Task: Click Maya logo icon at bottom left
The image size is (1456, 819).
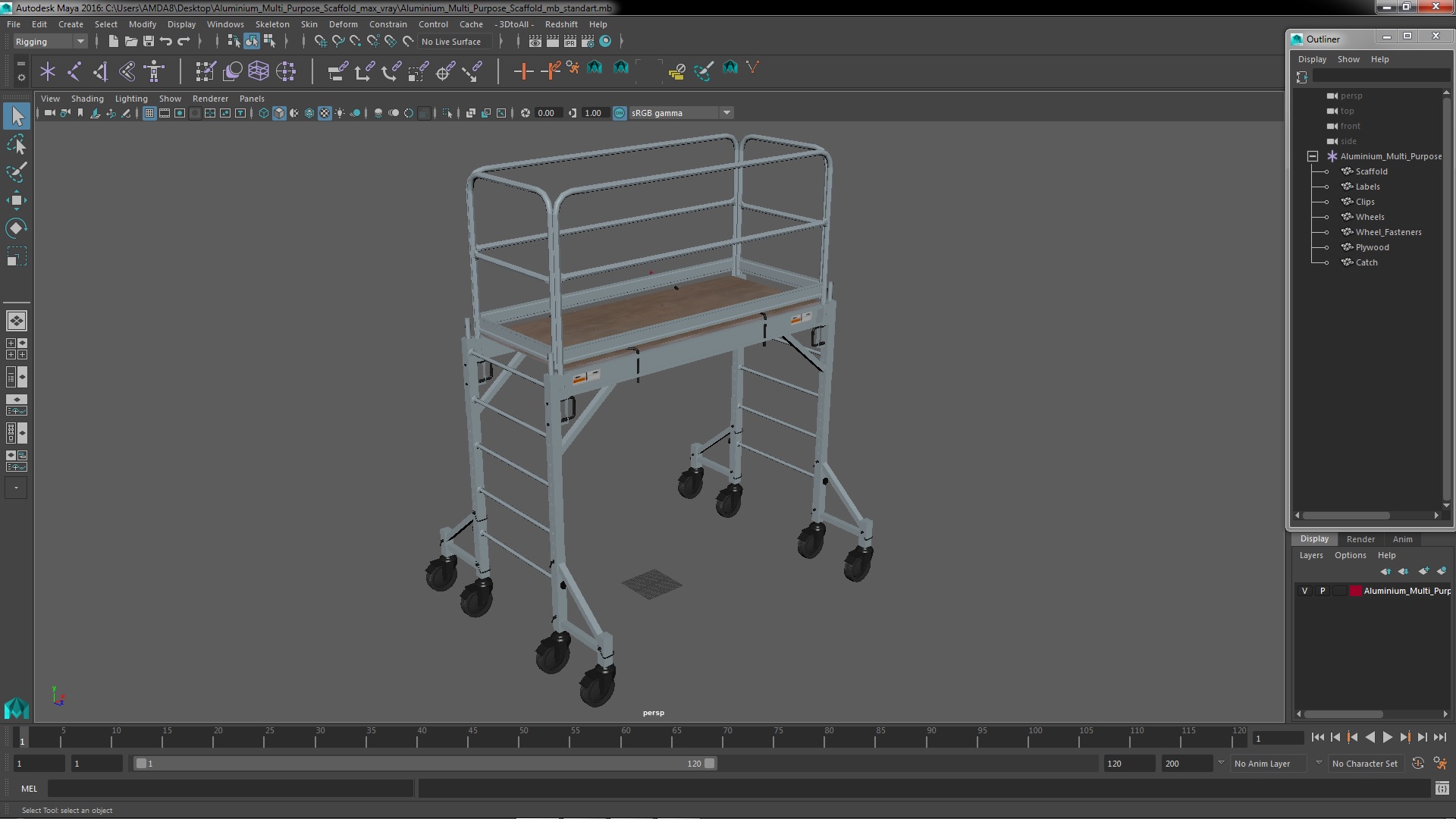Action: [17, 708]
